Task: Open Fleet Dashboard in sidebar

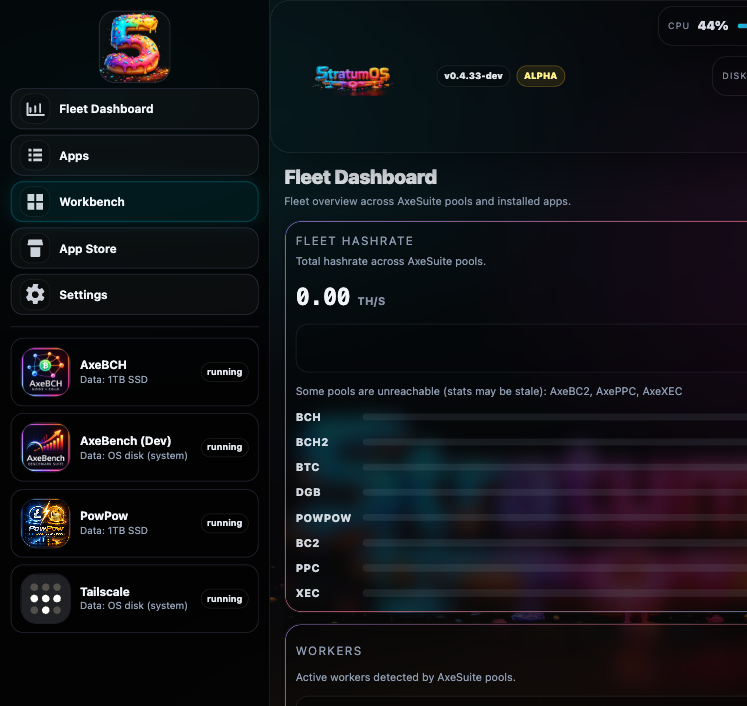Action: coord(135,109)
